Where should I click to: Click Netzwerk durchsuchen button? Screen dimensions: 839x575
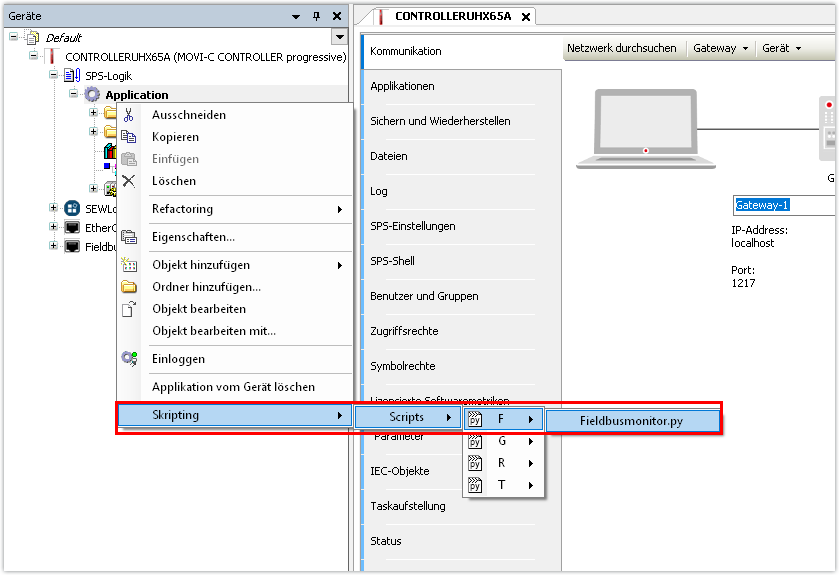tap(621, 48)
